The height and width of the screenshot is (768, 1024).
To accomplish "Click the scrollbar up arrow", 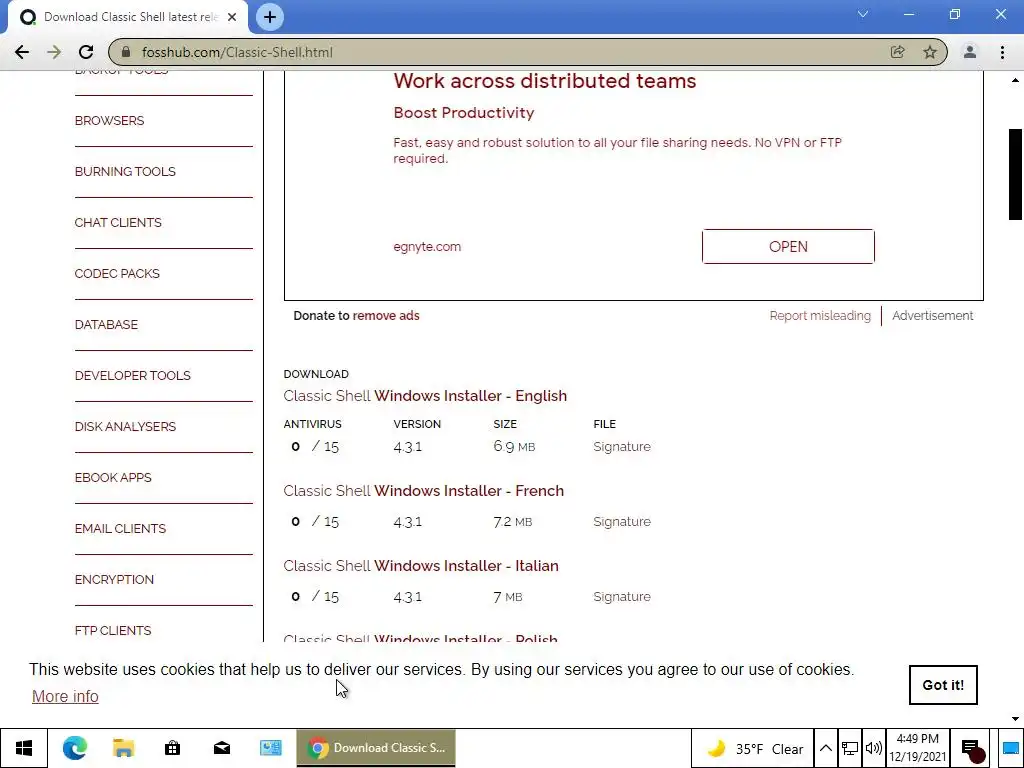I will (1015, 80).
